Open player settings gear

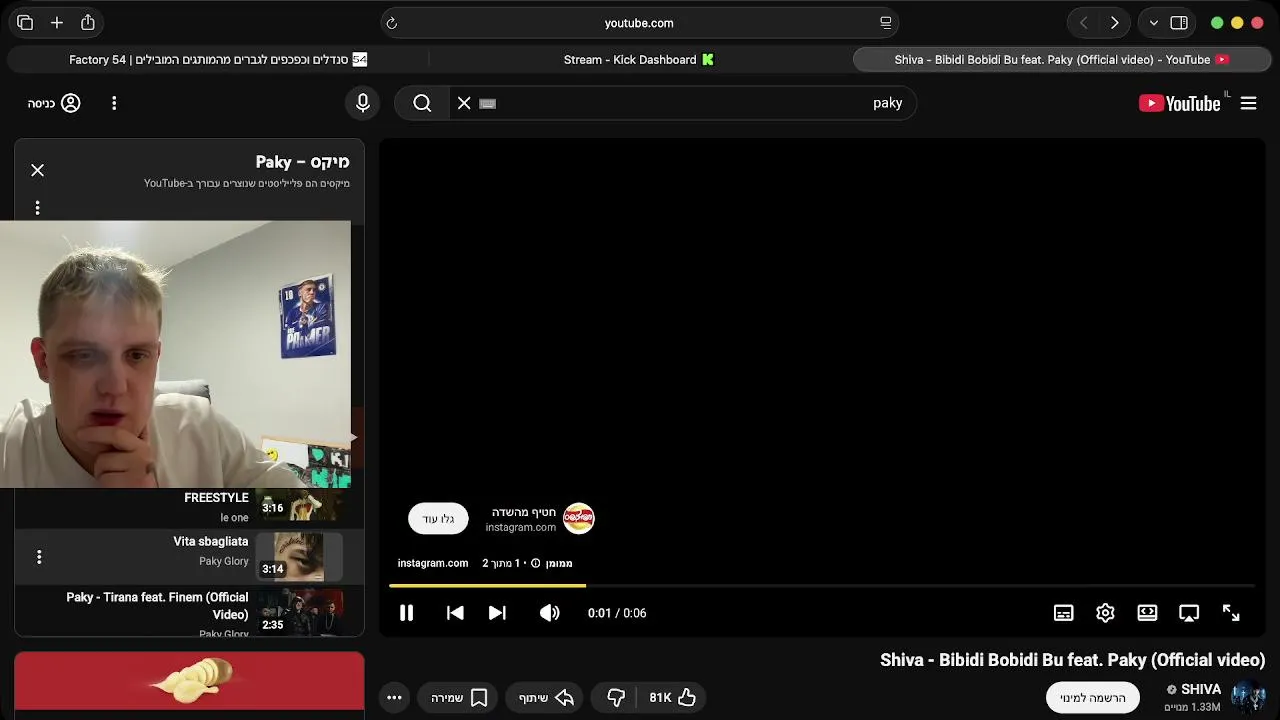[x=1105, y=613]
